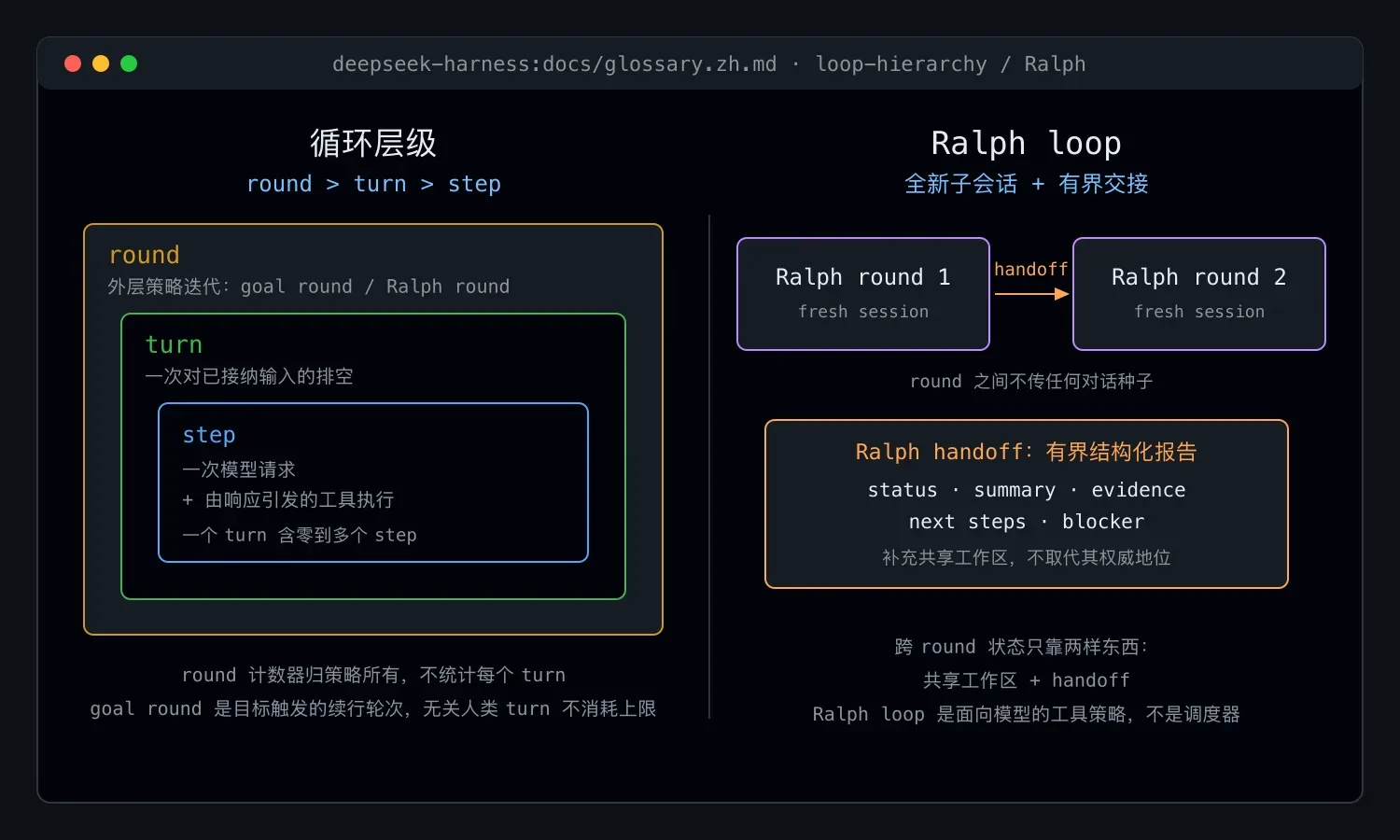The height and width of the screenshot is (840, 1400).
Task: Select the line 一个 turn 含零到多个 step
Action: click(300, 535)
